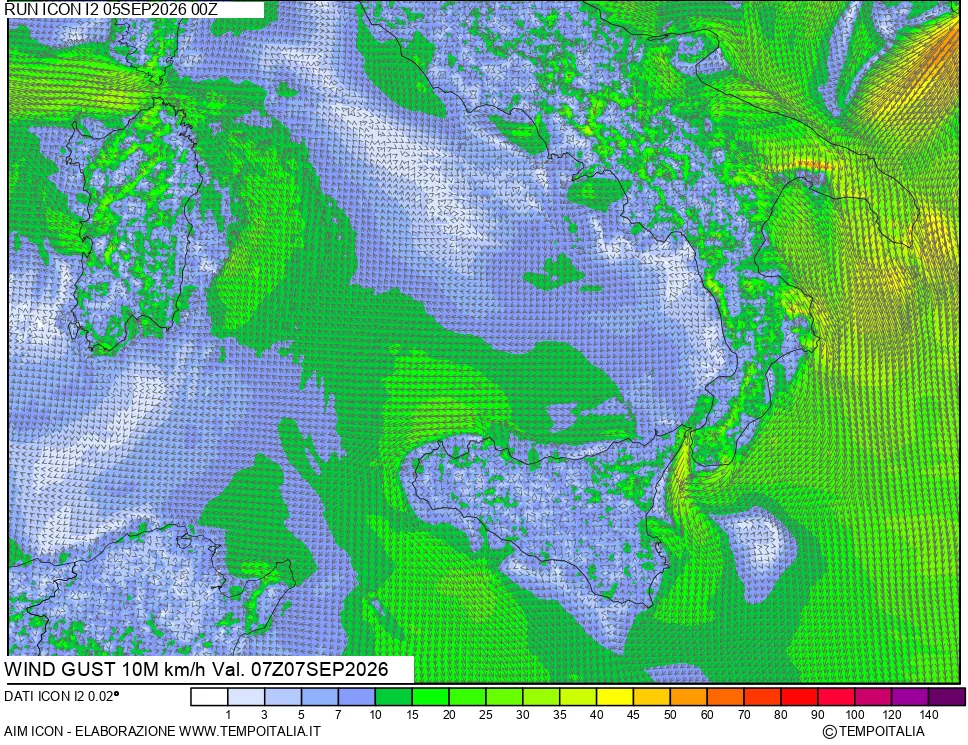Choose orange legend swatch between 50 and 60

point(689,697)
